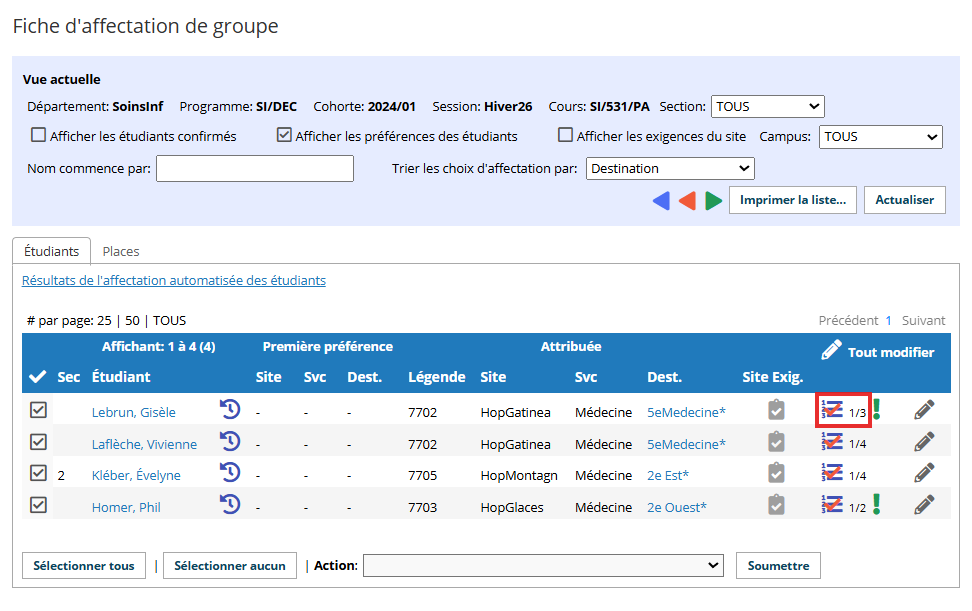This screenshot has width=972, height=611.
Task: Switch to the Places tab
Action: (x=121, y=252)
